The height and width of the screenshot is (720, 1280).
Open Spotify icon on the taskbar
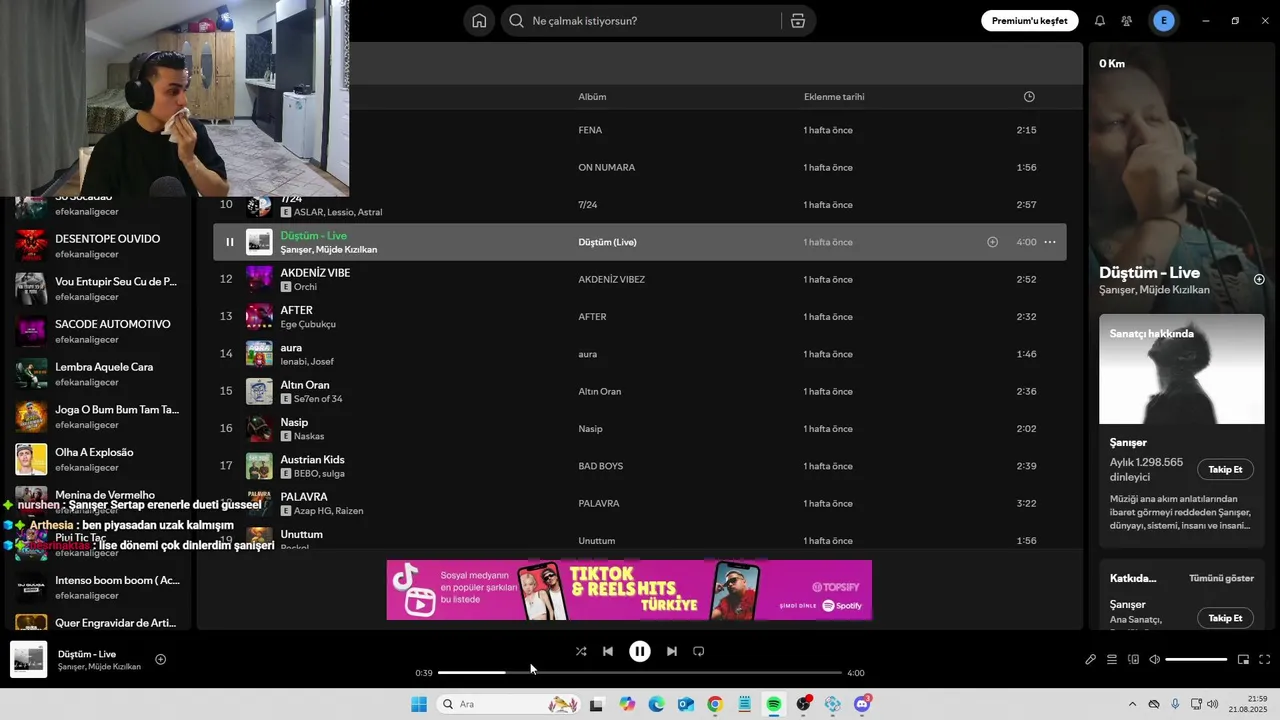[774, 704]
